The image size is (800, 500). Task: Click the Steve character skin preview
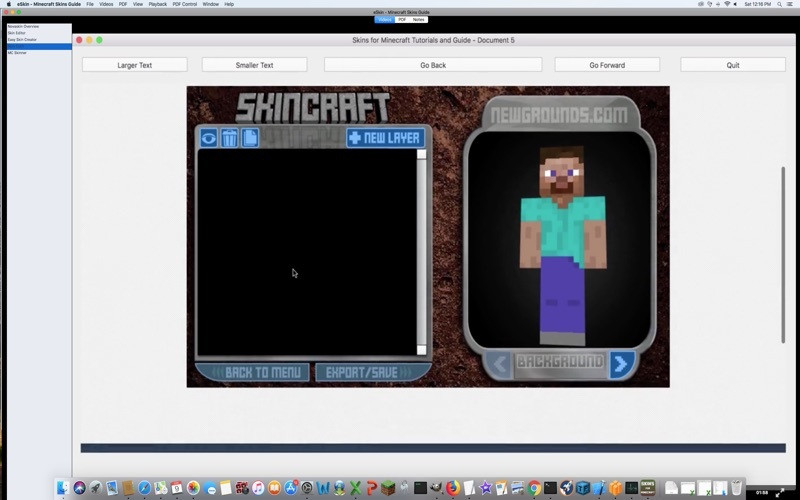coord(563,245)
